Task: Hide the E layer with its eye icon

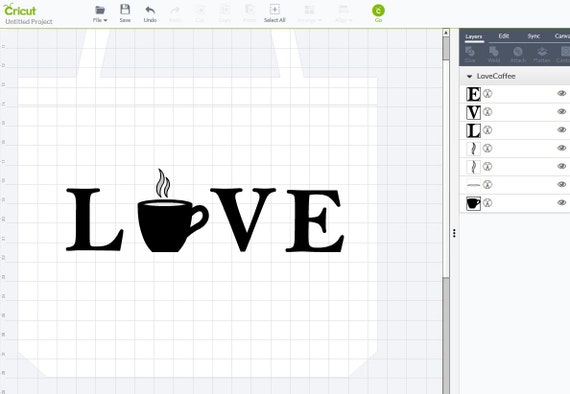Action: pyautogui.click(x=562, y=93)
